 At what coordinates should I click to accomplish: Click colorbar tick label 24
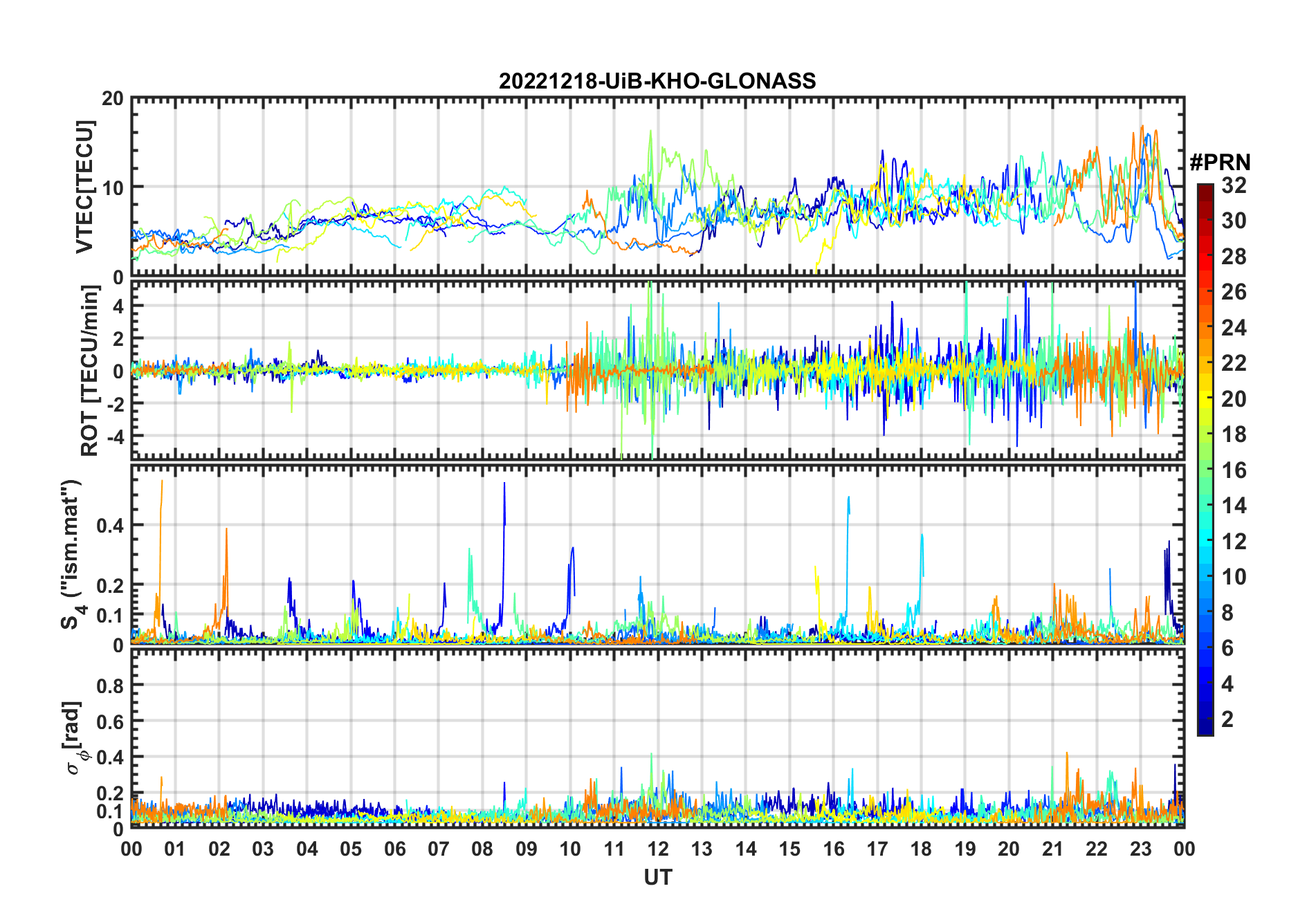[x=1234, y=327]
